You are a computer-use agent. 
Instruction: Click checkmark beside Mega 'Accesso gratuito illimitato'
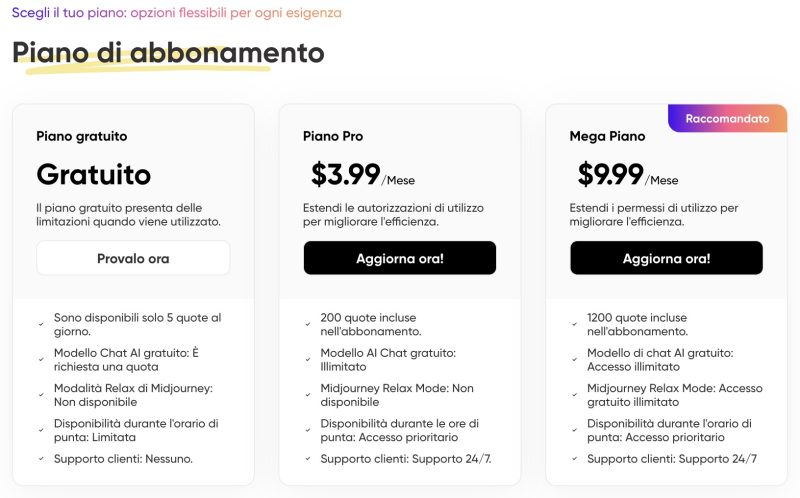[x=574, y=394]
